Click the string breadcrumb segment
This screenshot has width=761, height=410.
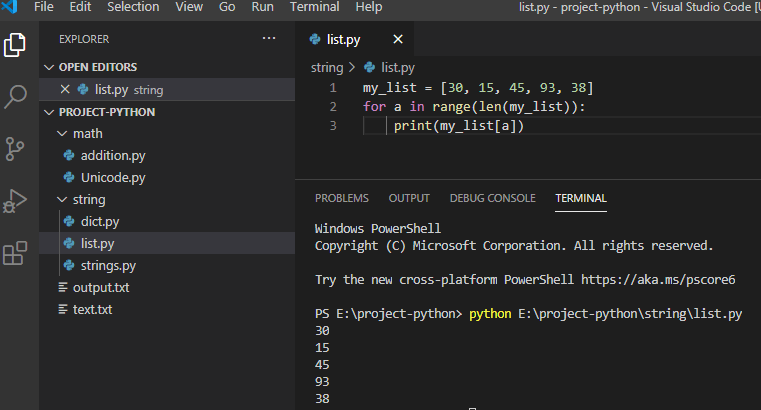(x=327, y=67)
